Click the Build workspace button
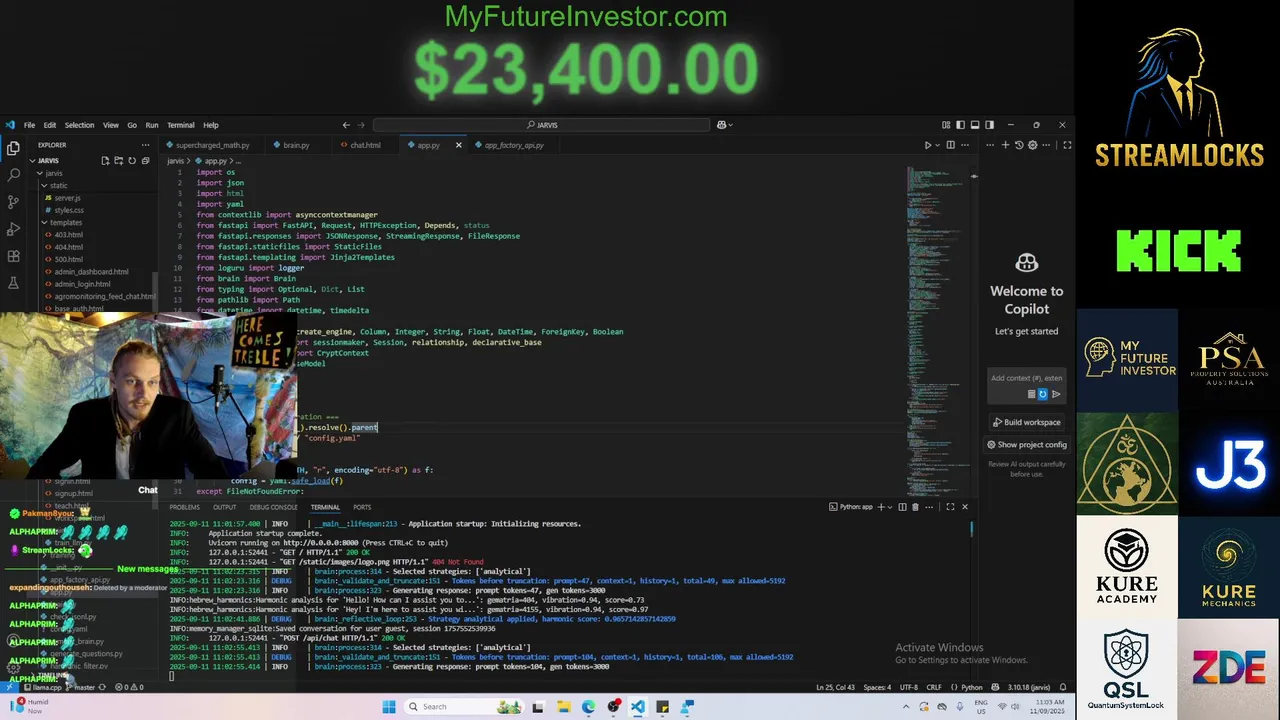 pyautogui.click(x=1027, y=422)
